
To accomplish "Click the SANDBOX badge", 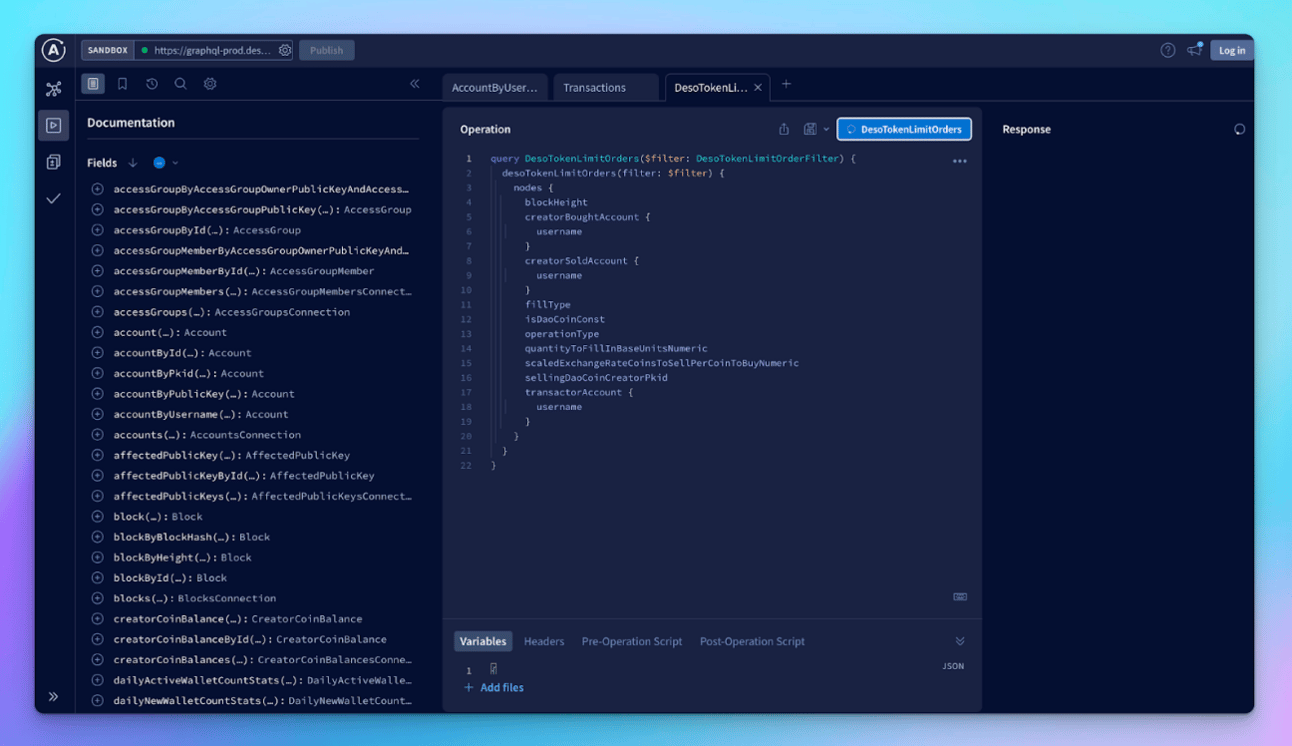I will [107, 50].
